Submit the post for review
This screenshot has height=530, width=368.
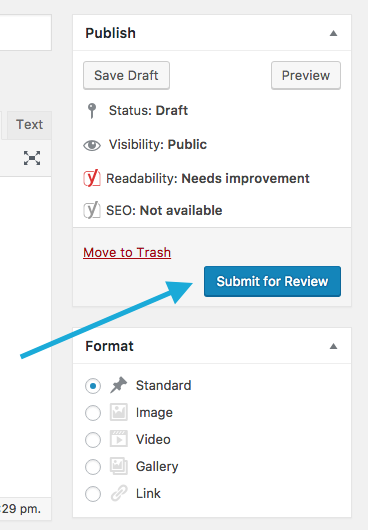tap(272, 281)
